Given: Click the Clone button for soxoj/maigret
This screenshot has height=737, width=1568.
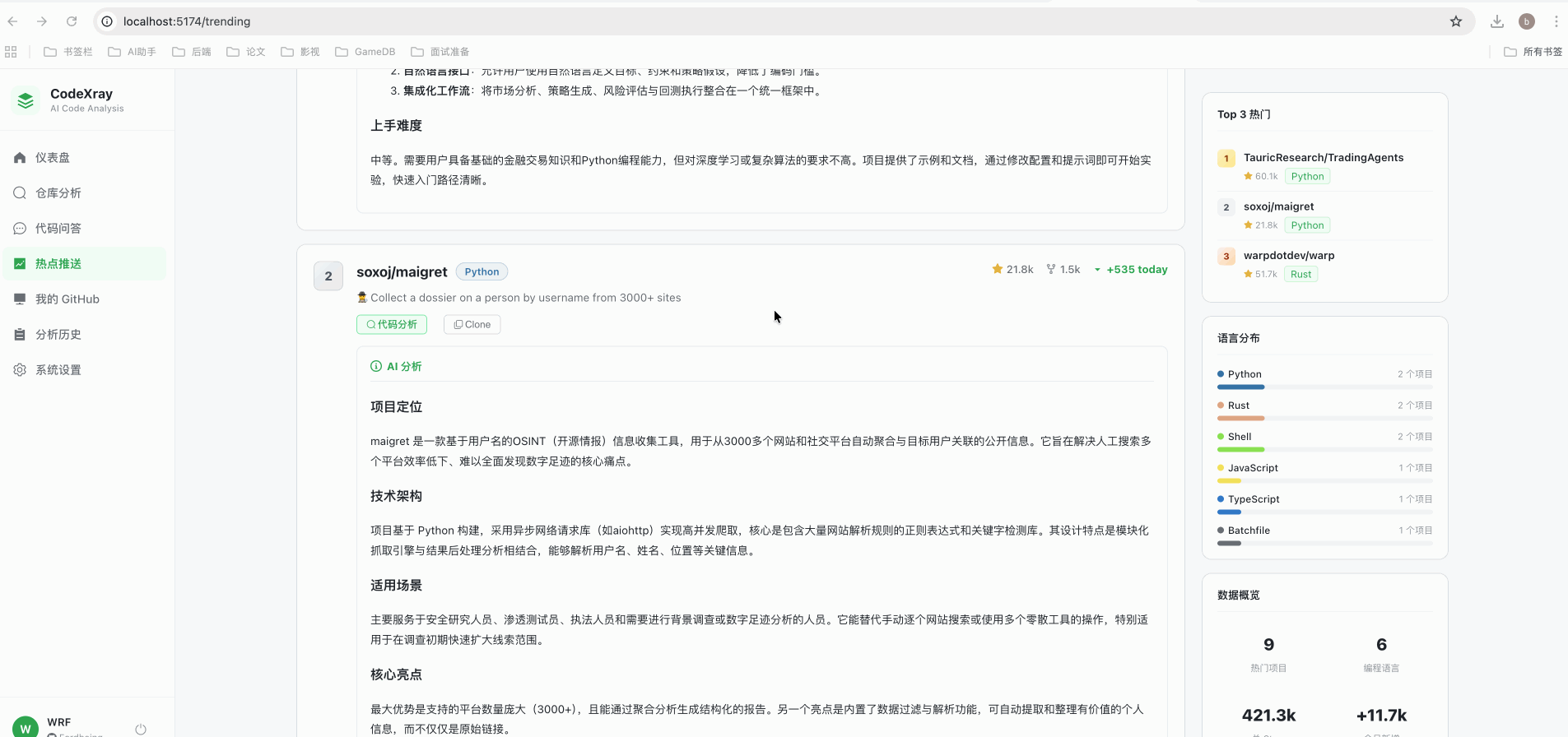Looking at the screenshot, I should 472,324.
